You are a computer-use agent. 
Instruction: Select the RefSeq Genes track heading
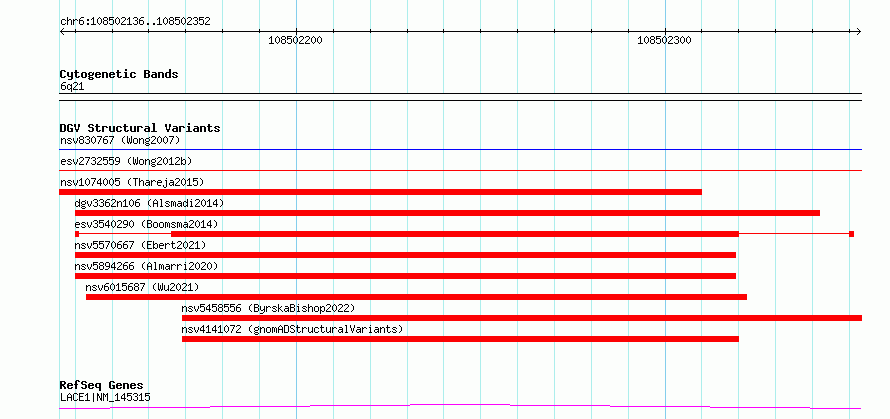click(101, 386)
